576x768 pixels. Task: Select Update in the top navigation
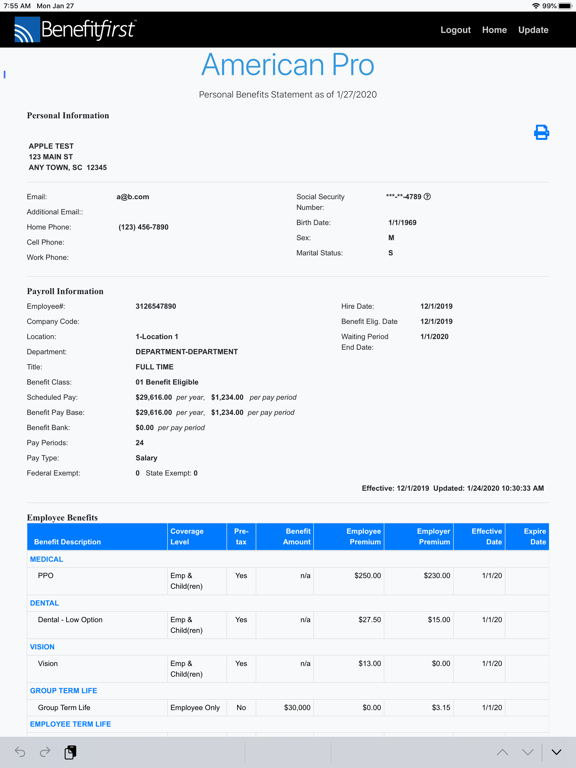pyautogui.click(x=533, y=30)
